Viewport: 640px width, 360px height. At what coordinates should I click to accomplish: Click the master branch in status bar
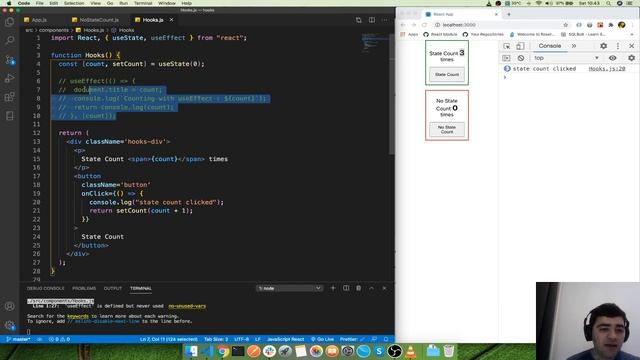[18, 339]
